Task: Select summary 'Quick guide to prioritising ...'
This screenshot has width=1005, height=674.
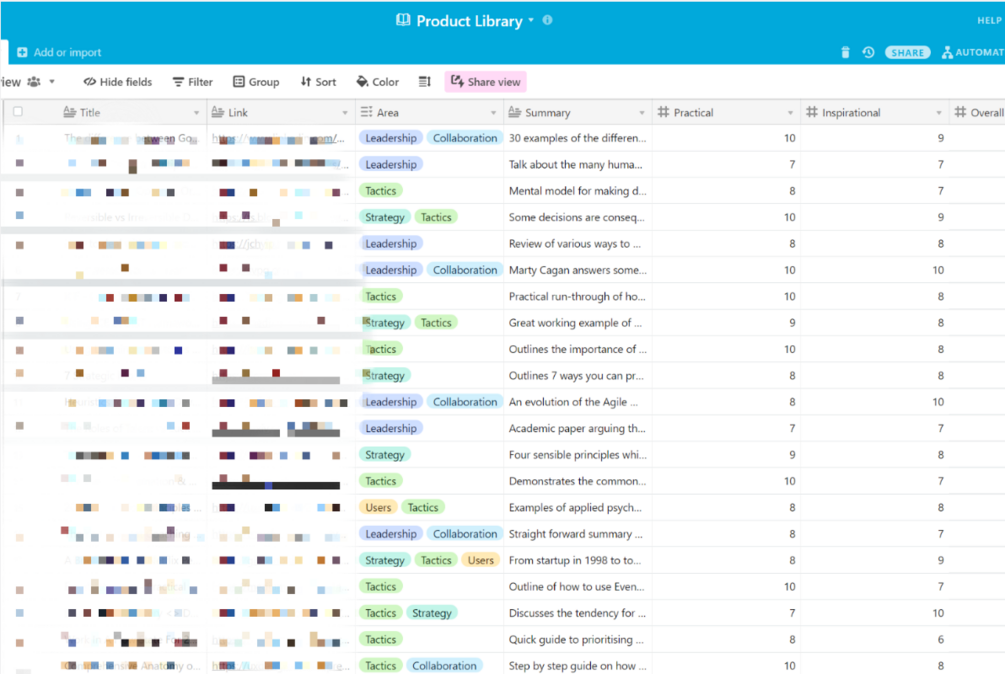Action: [x=576, y=639]
